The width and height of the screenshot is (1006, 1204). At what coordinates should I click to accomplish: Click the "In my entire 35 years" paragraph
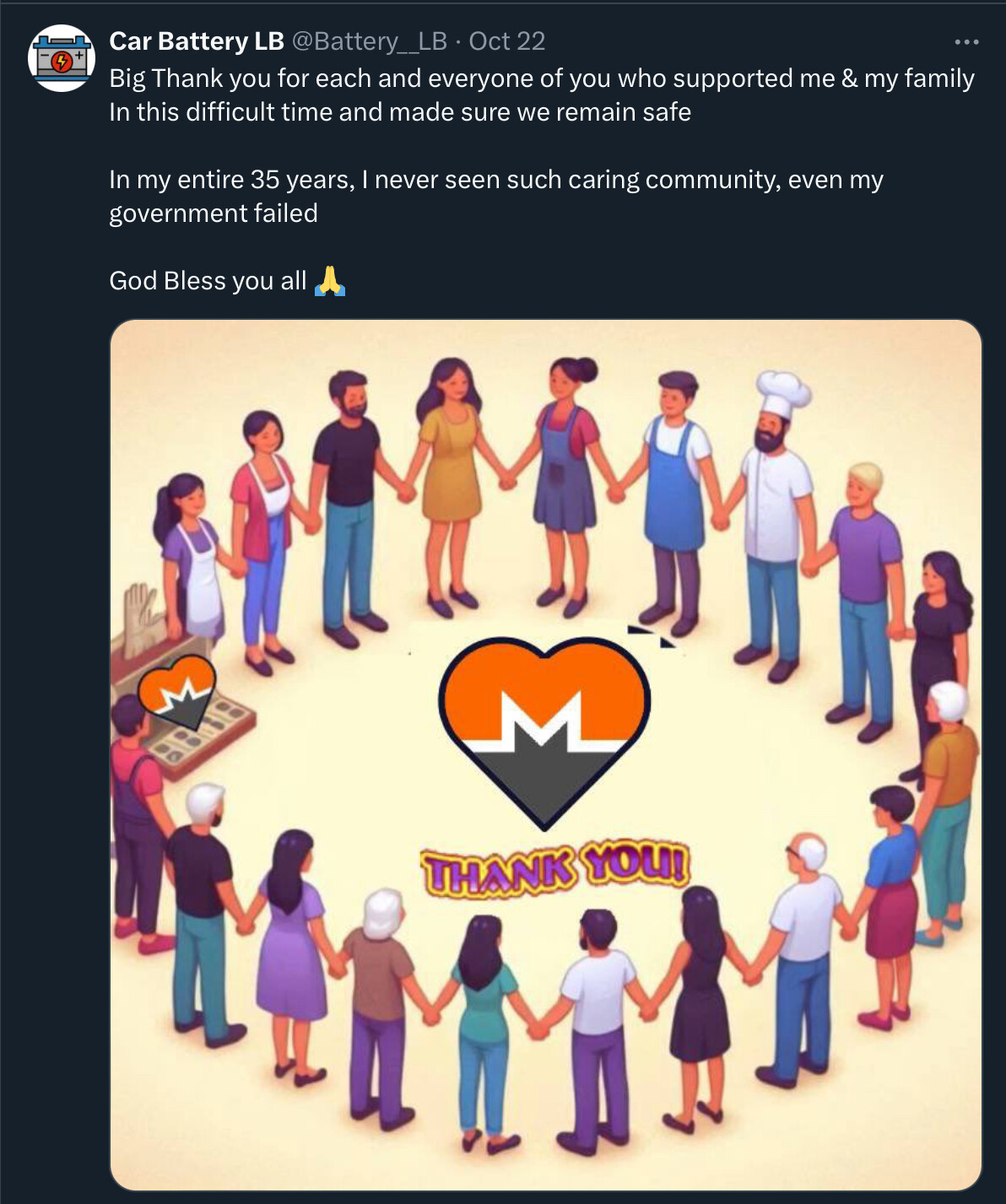(x=496, y=196)
